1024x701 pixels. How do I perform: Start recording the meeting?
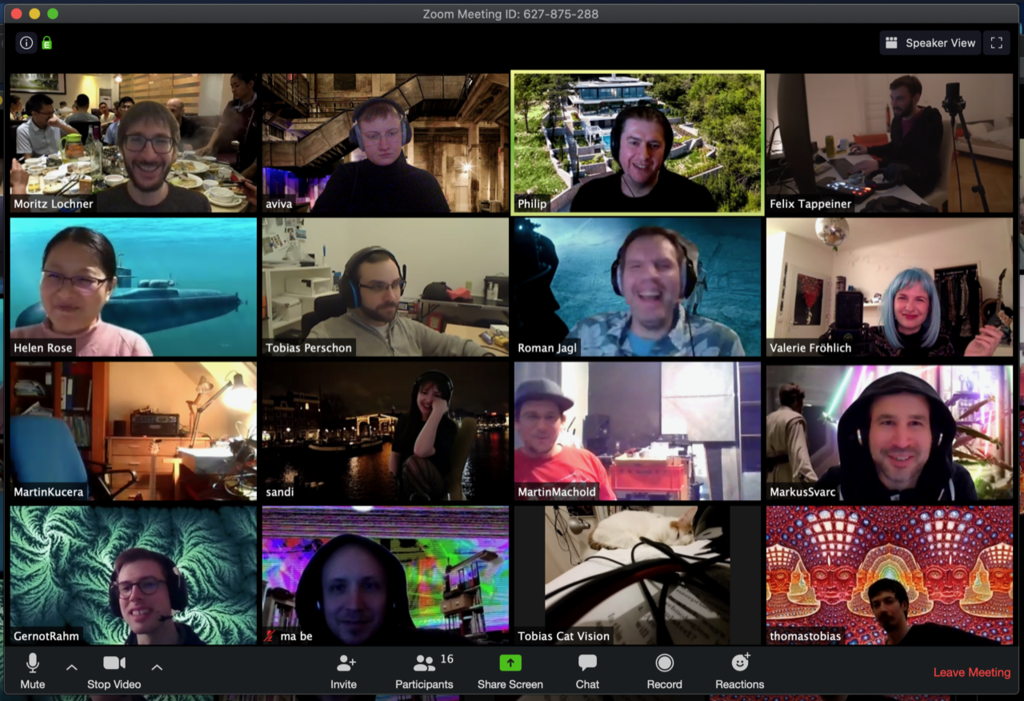pos(664,671)
